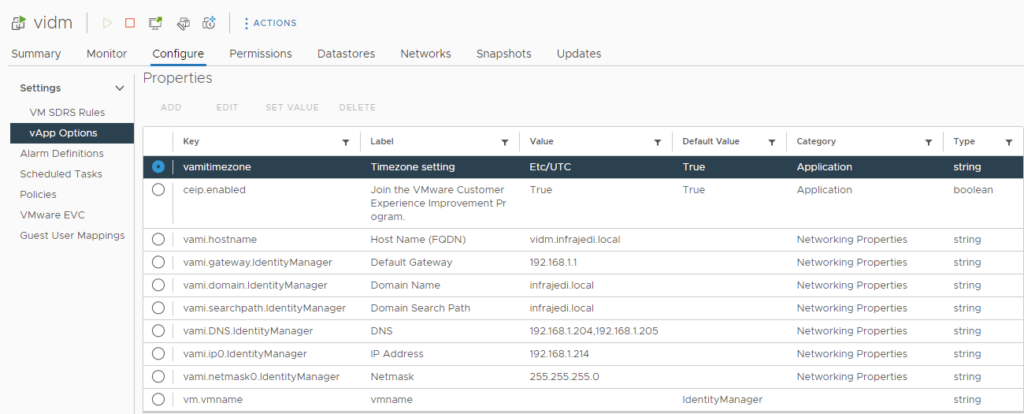Open VM SDRS Rules settings
The width and height of the screenshot is (1024, 414).
click(67, 112)
